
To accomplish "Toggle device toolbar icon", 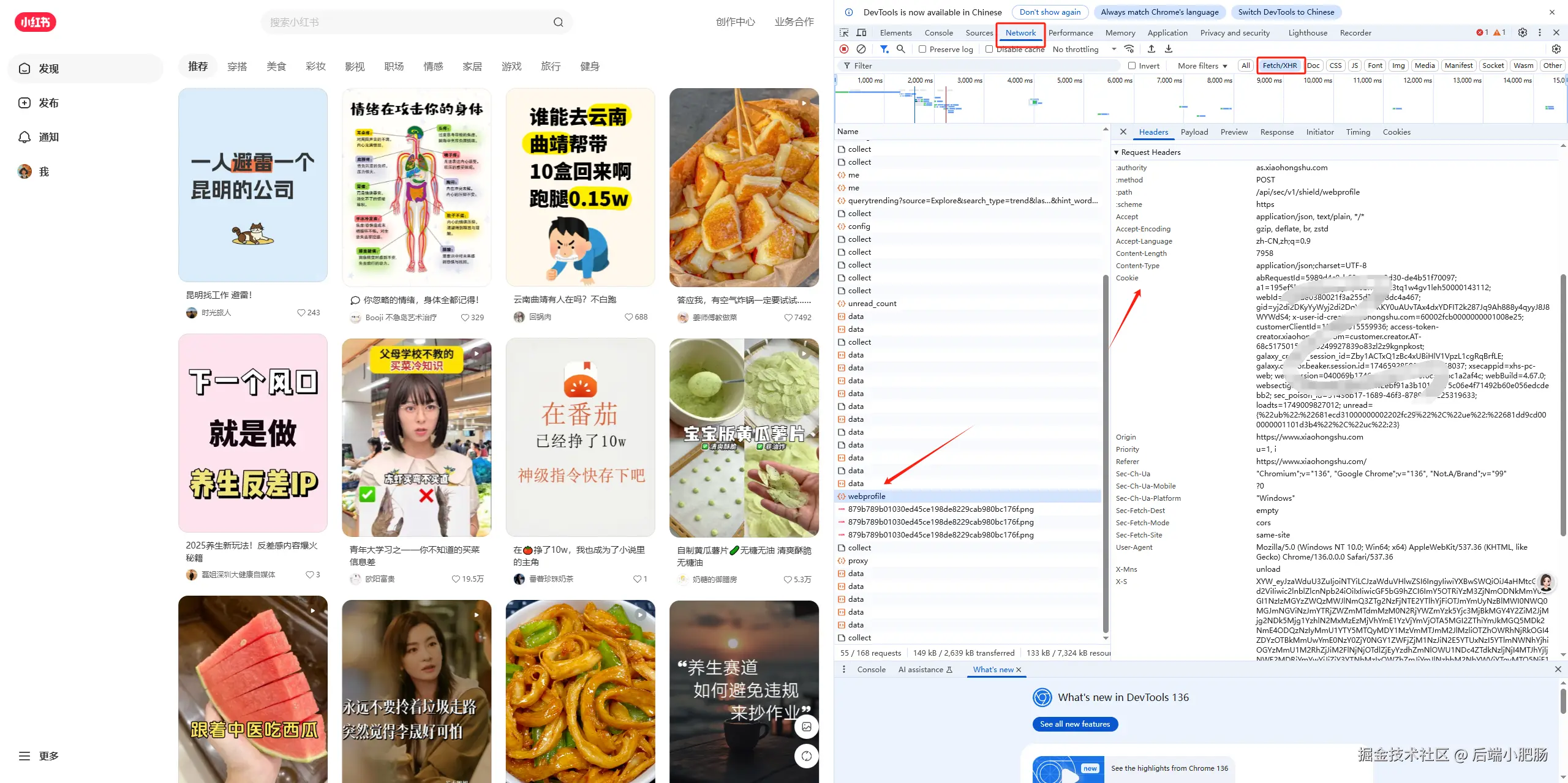I will click(x=861, y=32).
